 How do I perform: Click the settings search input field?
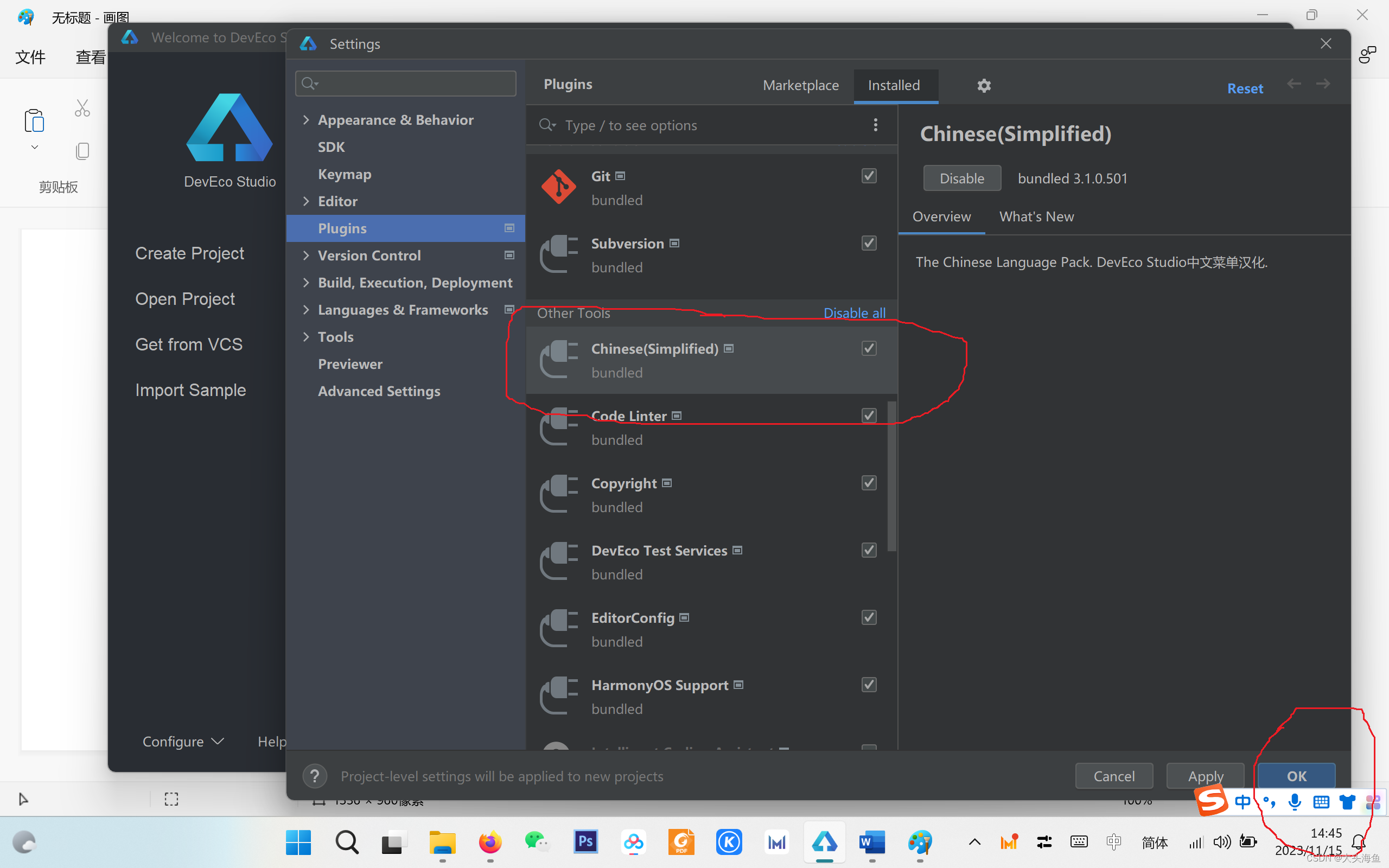point(413,83)
